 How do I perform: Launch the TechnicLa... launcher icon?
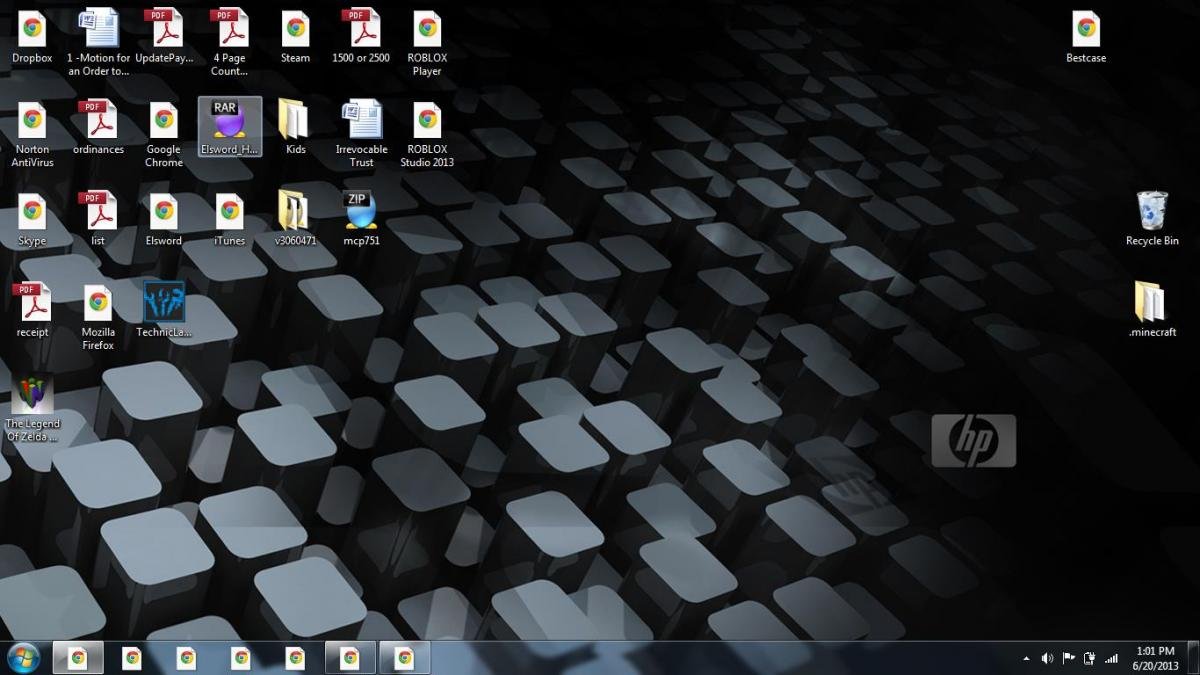pos(164,311)
